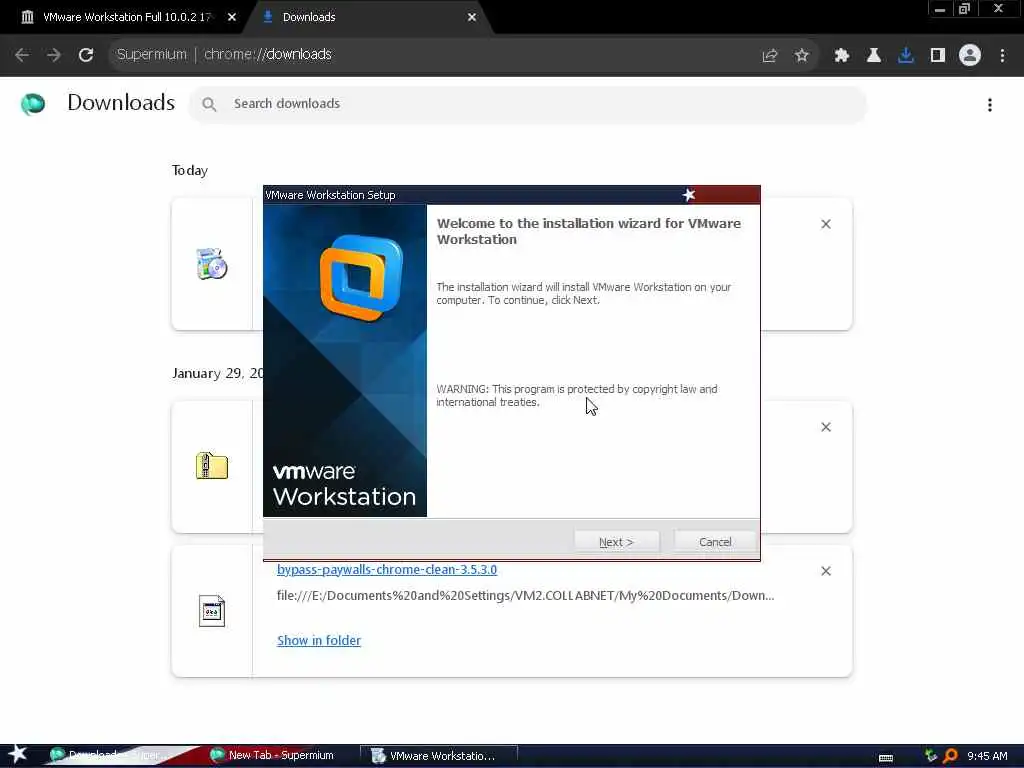Click the green network tray icon
Image resolution: width=1024 pixels, height=768 pixels.
931,756
